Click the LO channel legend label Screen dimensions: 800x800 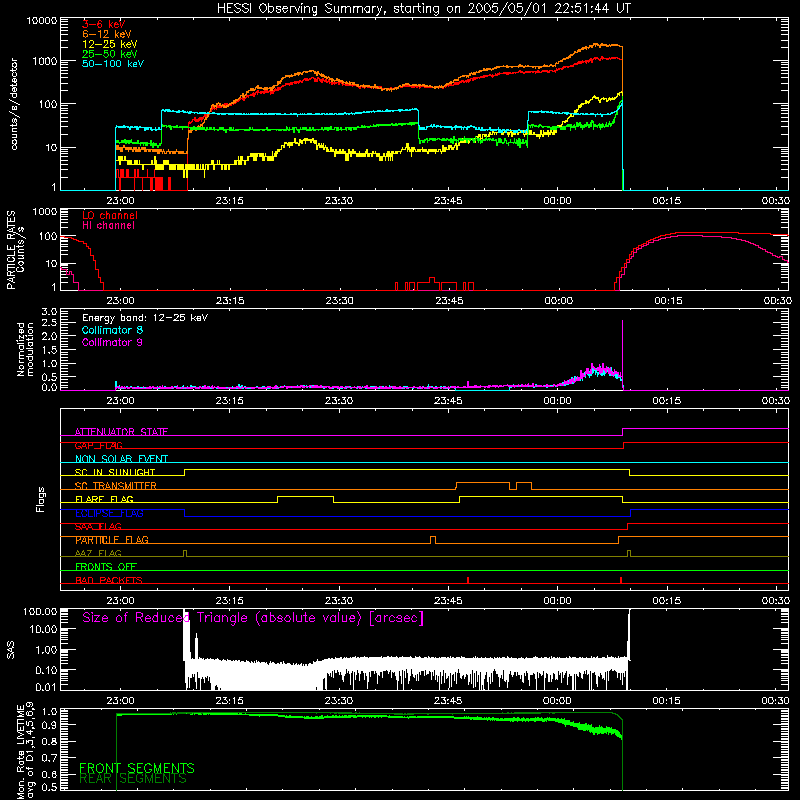110,215
